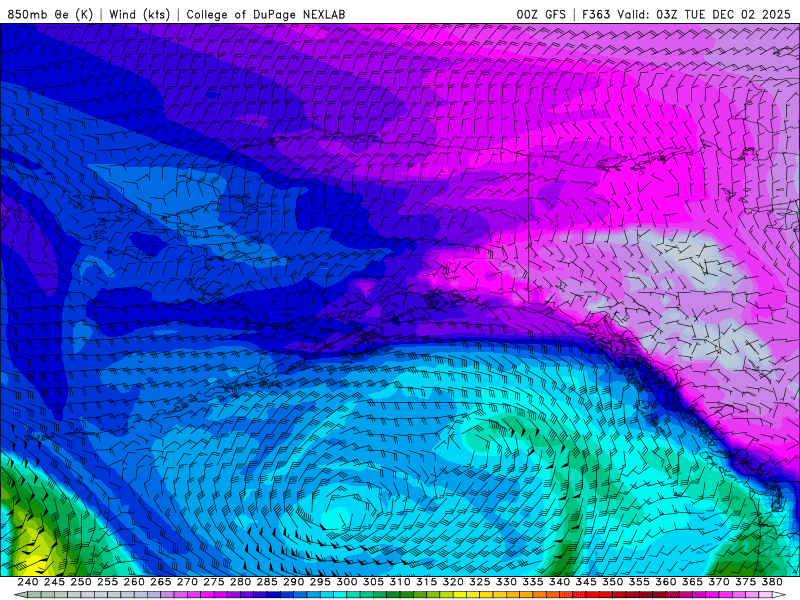Click the 295 value on the color scale
Viewport: 800px width, 600px height.
(x=320, y=582)
